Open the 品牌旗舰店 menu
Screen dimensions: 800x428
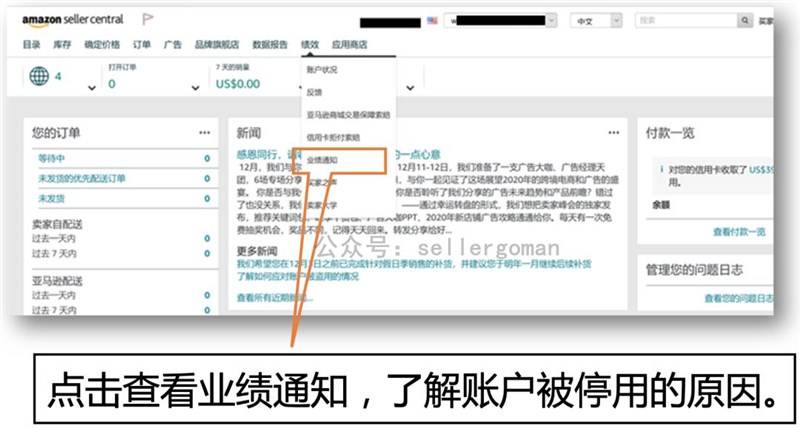(x=217, y=45)
